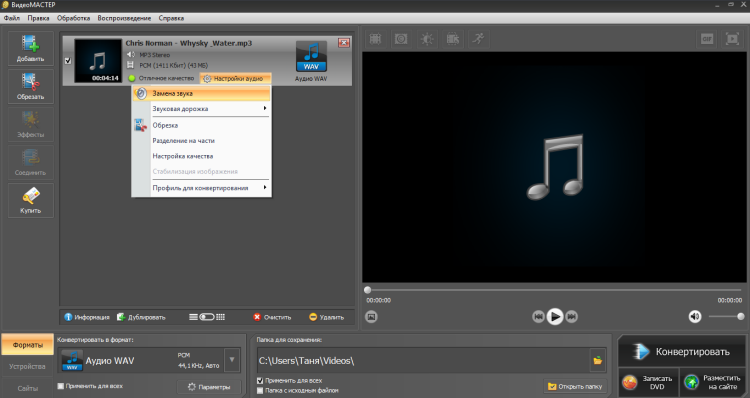Enable Папка с исходным файлом checkbox
Viewport: 750px width, 398px height.
260,390
